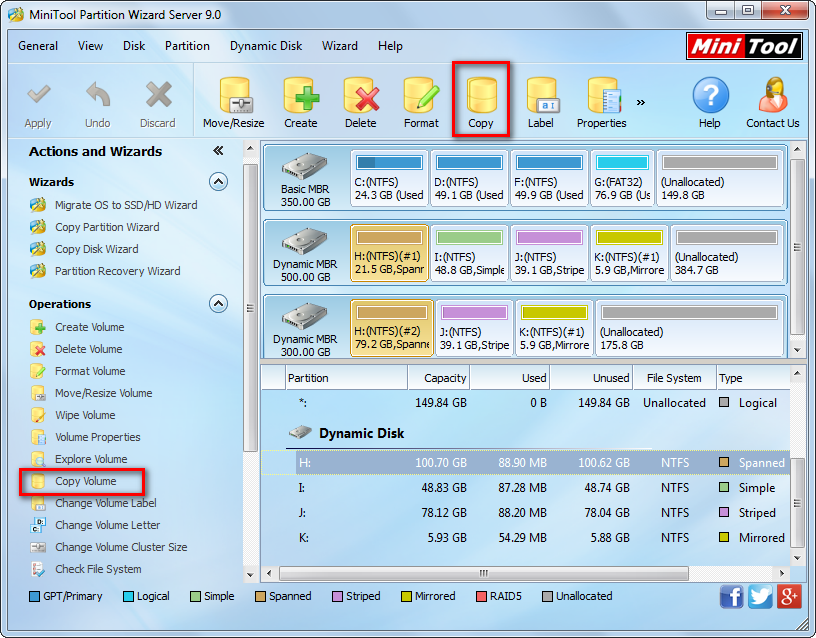Click the Contact Us icon
Image resolution: width=816 pixels, height=638 pixels.
[x=773, y=95]
